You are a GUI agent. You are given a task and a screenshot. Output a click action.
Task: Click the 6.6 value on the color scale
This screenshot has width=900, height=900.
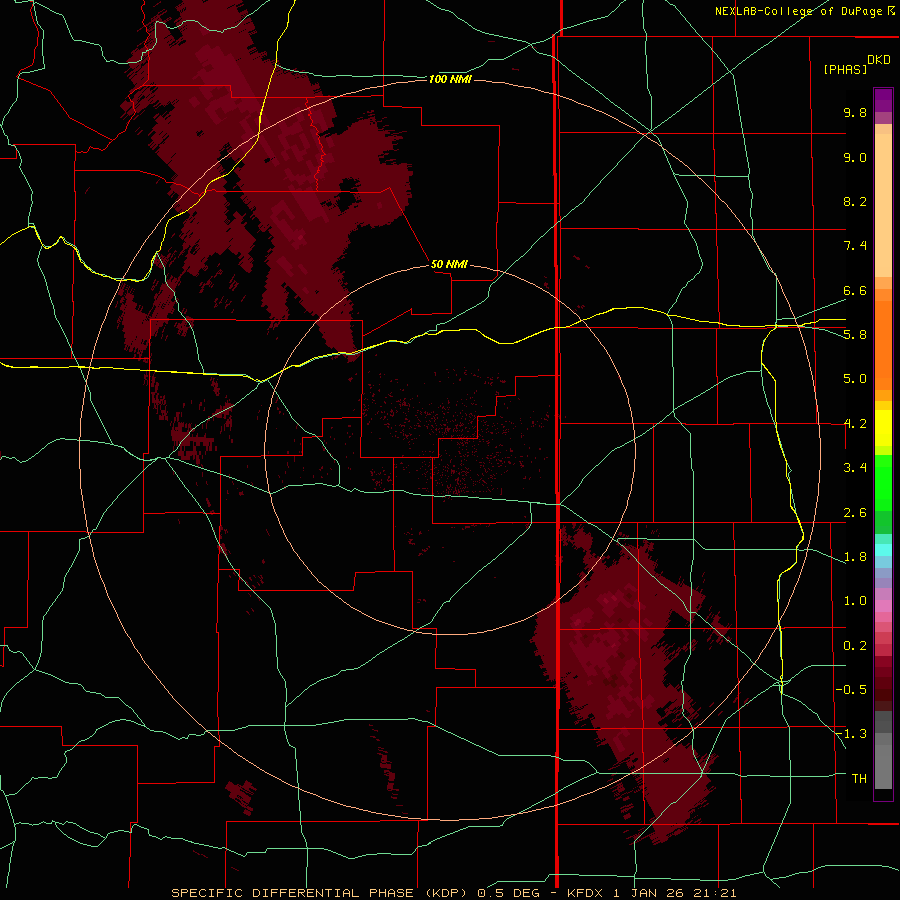(855, 290)
